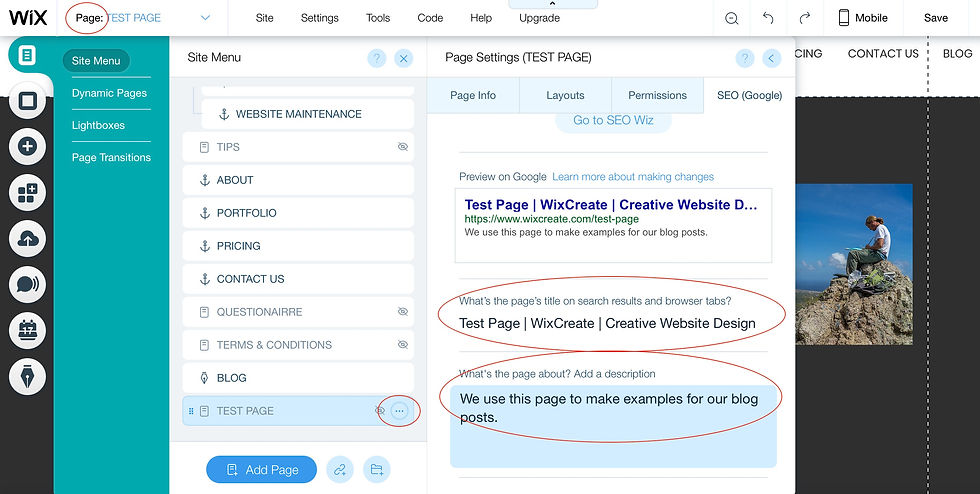The height and width of the screenshot is (494, 980).
Task: Open Page Settings help question mark
Action: (x=744, y=59)
